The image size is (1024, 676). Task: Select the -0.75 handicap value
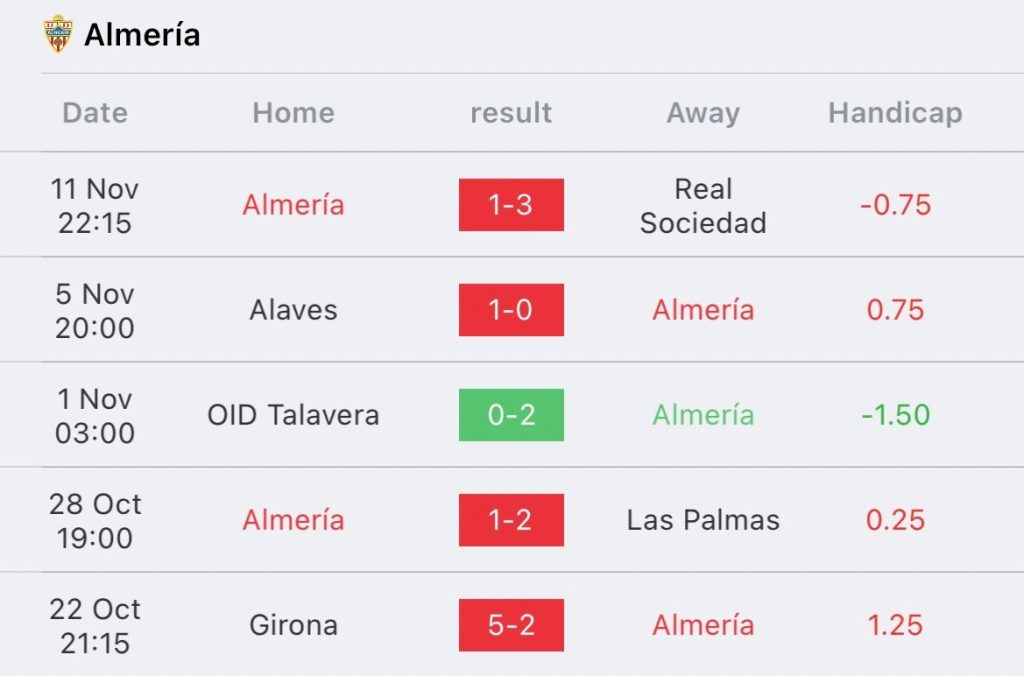click(895, 204)
